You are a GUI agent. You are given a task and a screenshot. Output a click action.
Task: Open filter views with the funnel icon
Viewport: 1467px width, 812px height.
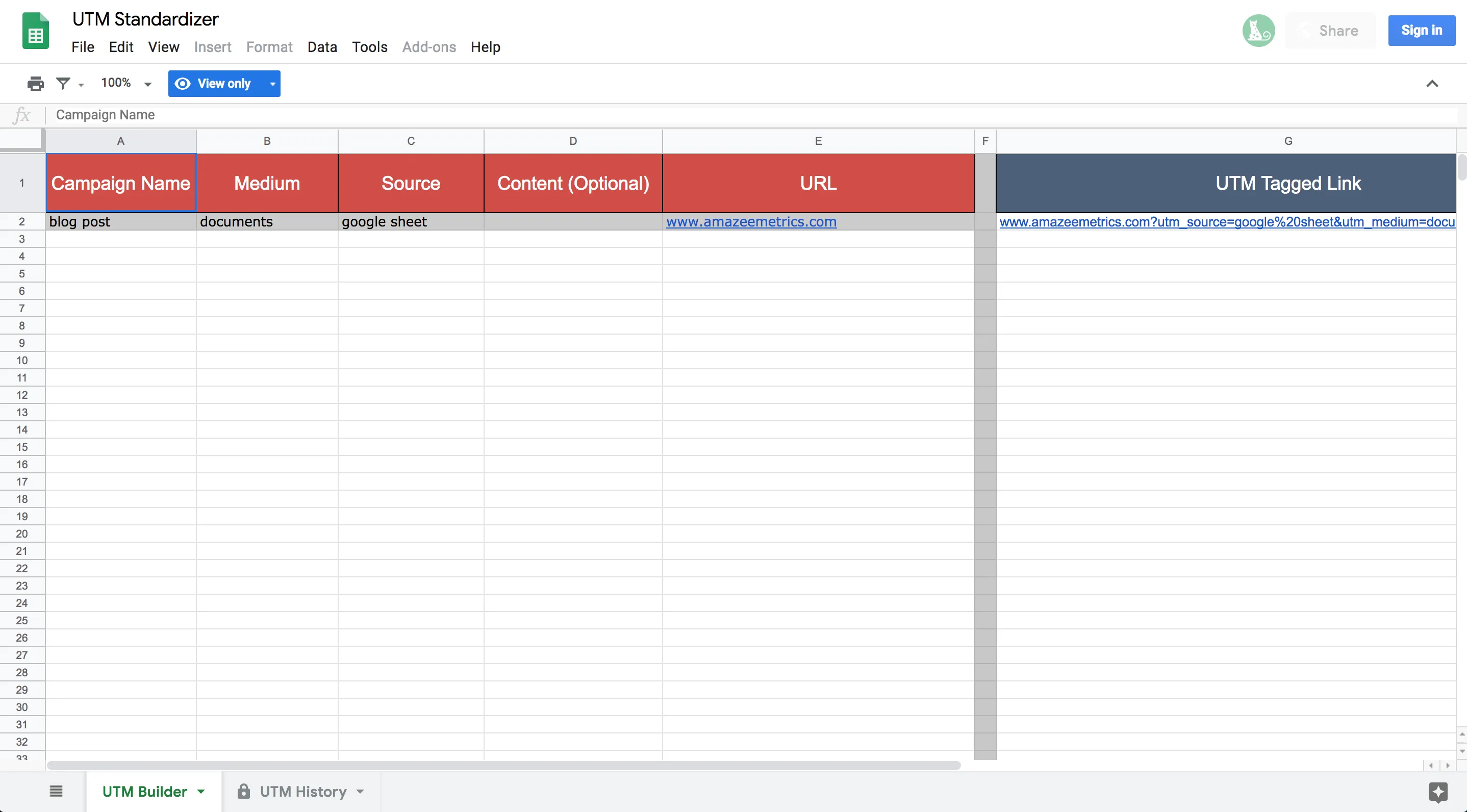click(x=64, y=83)
